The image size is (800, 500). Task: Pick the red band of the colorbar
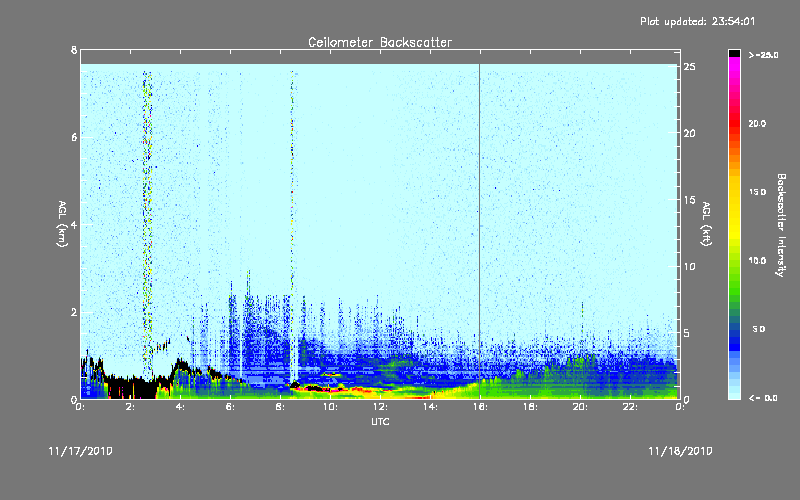coord(734,125)
